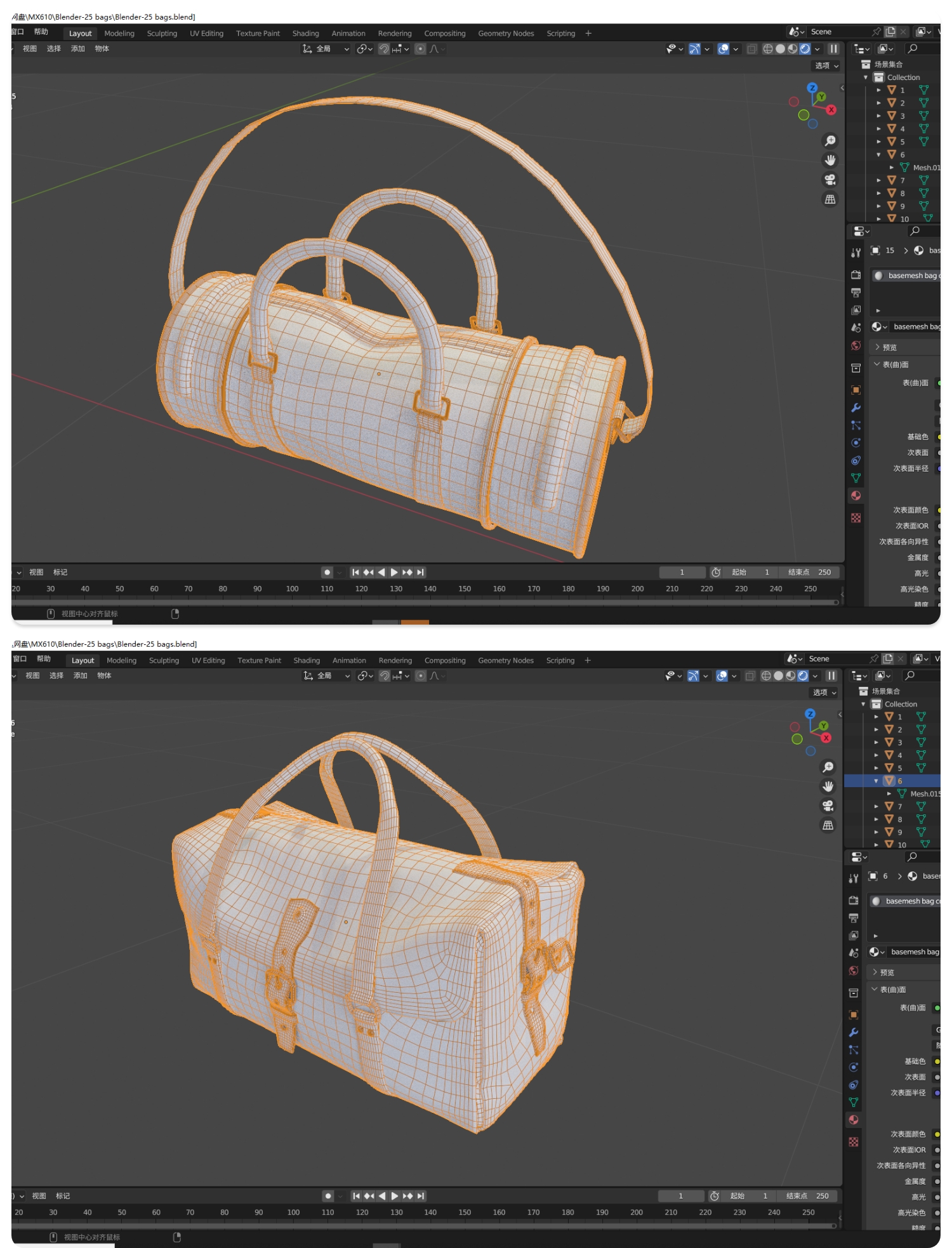Add workspace with plus button, bottom Blender window
Screen dimensions: 952x1248
588,661
